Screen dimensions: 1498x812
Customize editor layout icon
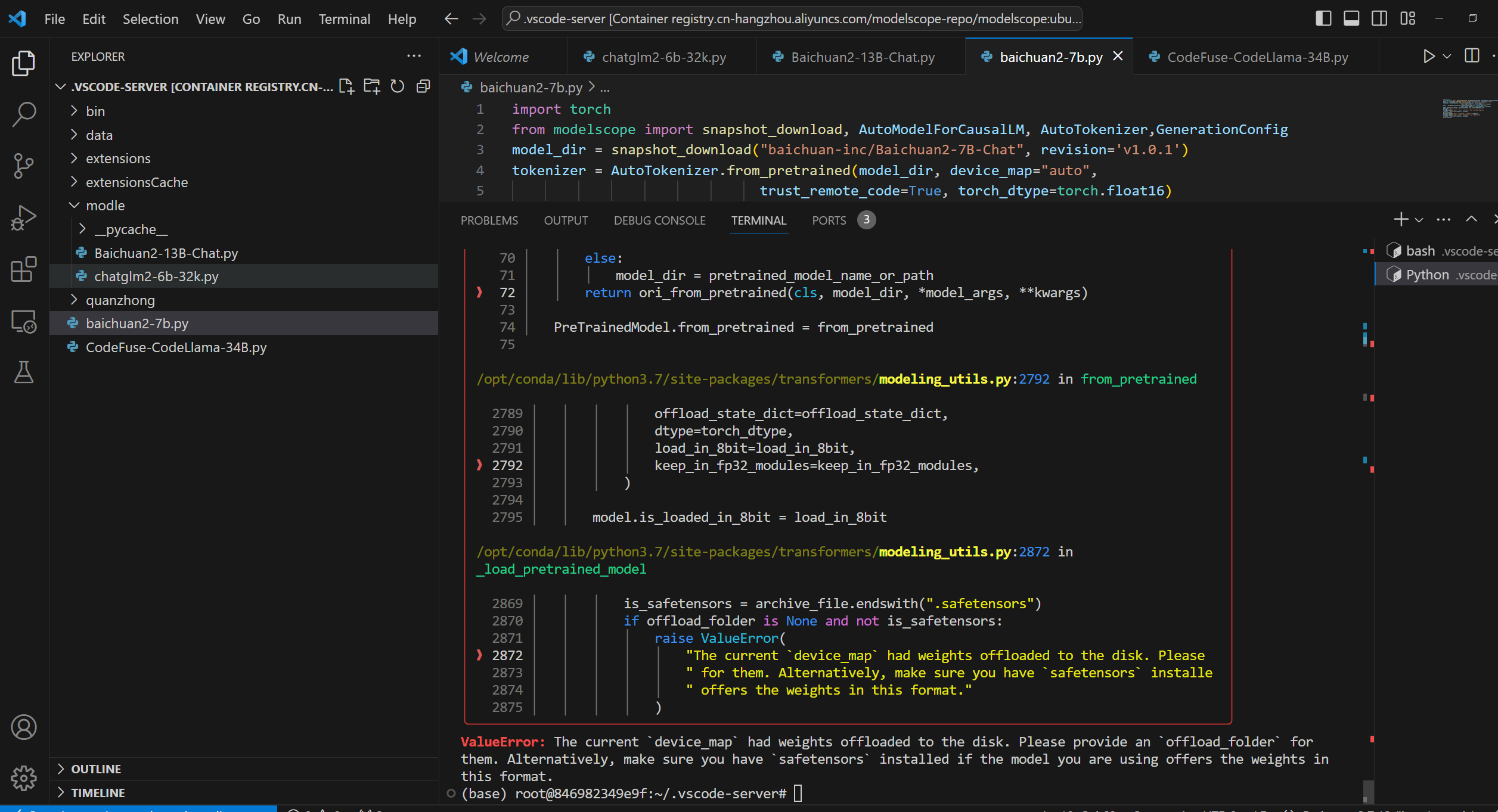[1408, 18]
